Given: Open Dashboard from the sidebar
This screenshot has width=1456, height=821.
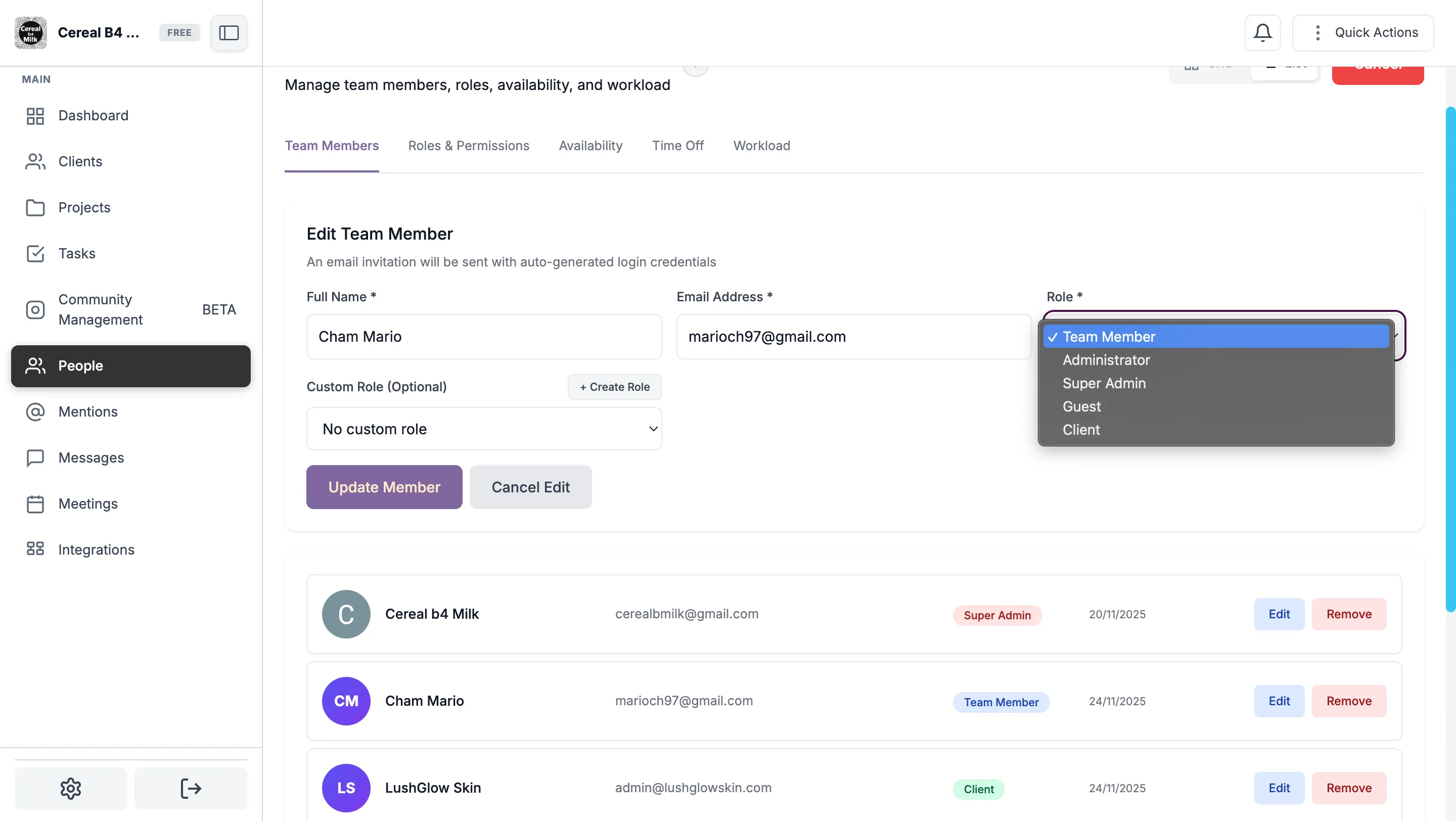Looking at the screenshot, I should (93, 115).
